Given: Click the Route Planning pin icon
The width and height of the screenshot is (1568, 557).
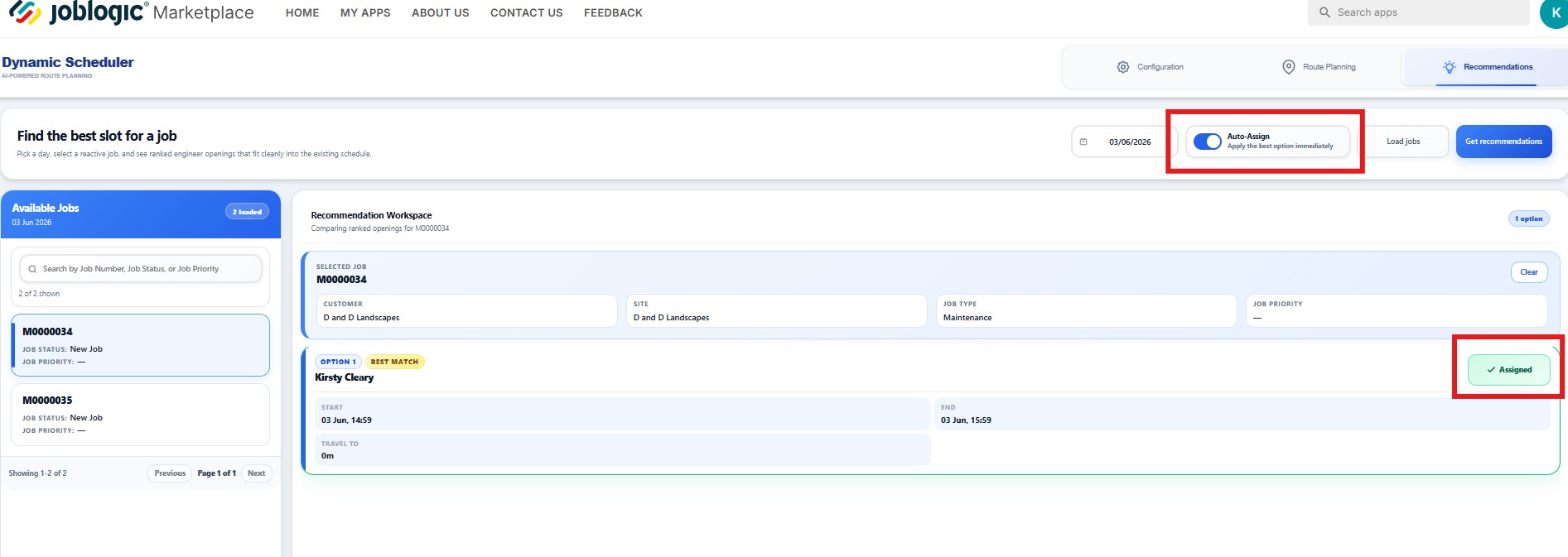Looking at the screenshot, I should tap(1289, 67).
